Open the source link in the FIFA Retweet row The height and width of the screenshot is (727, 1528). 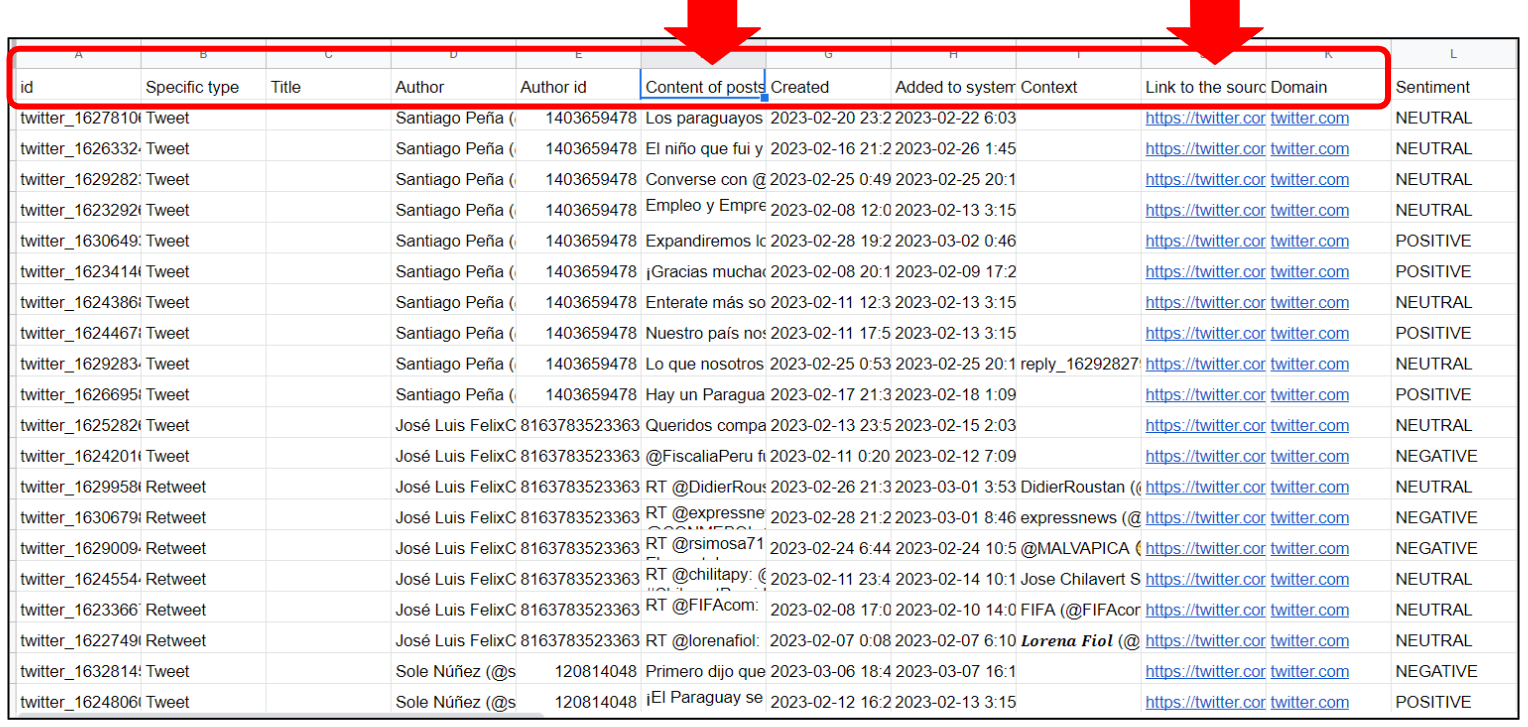click(1204, 609)
